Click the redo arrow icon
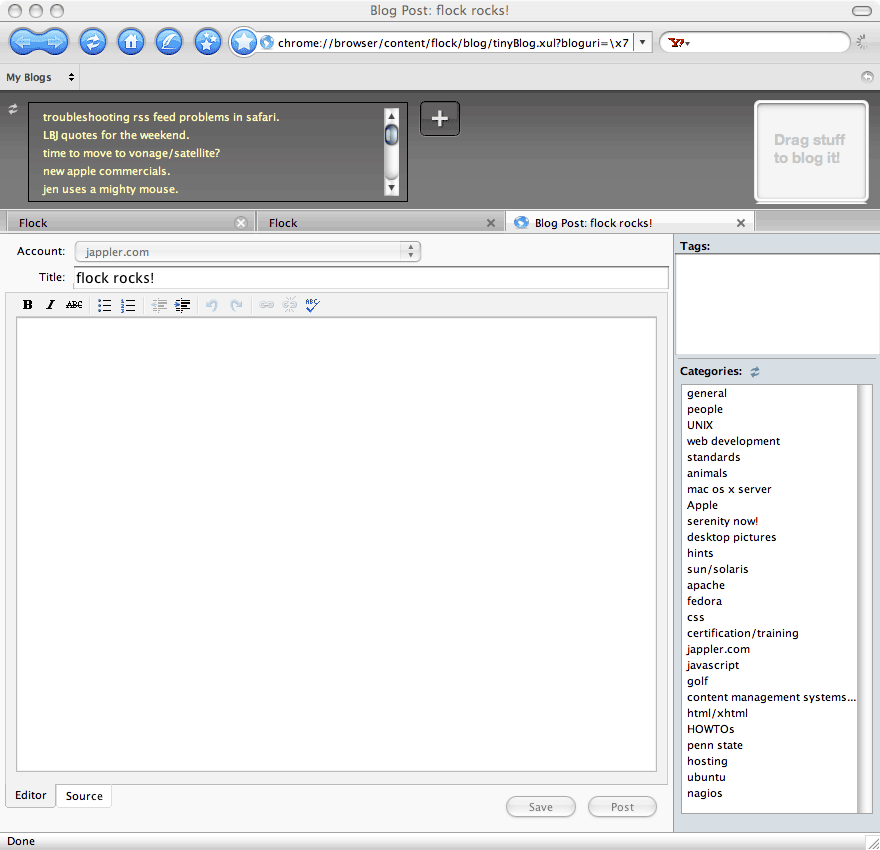Screen dimensions: 880x850 (236, 305)
